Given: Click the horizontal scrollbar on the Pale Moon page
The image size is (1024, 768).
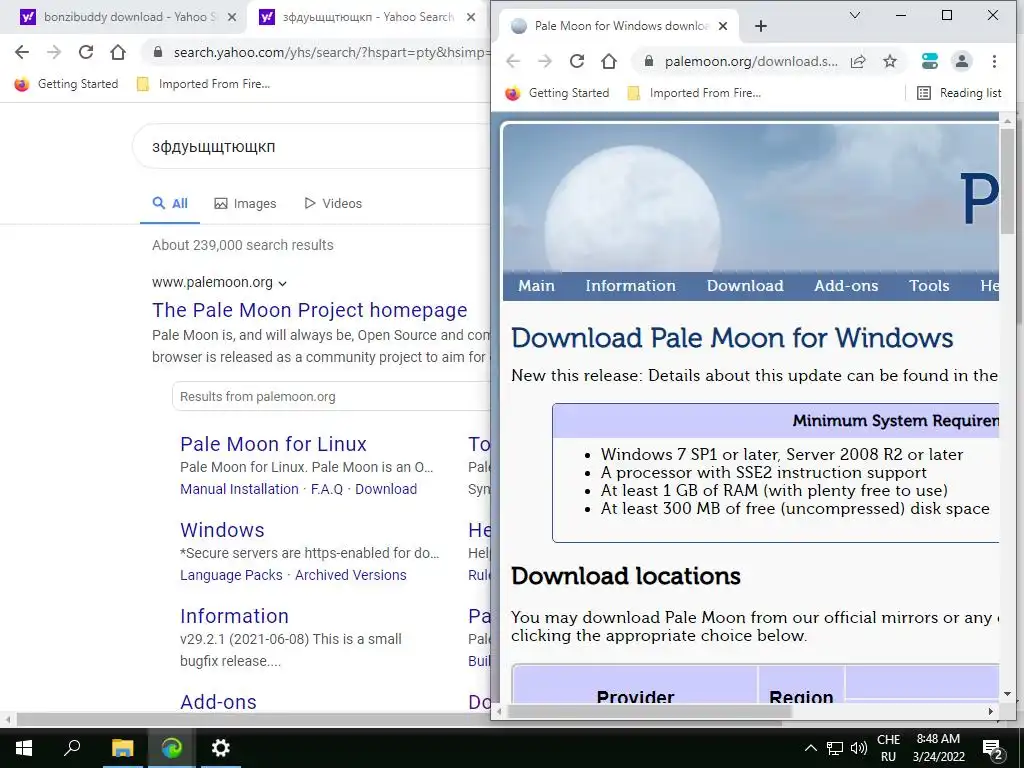Looking at the screenshot, I should (x=649, y=711).
